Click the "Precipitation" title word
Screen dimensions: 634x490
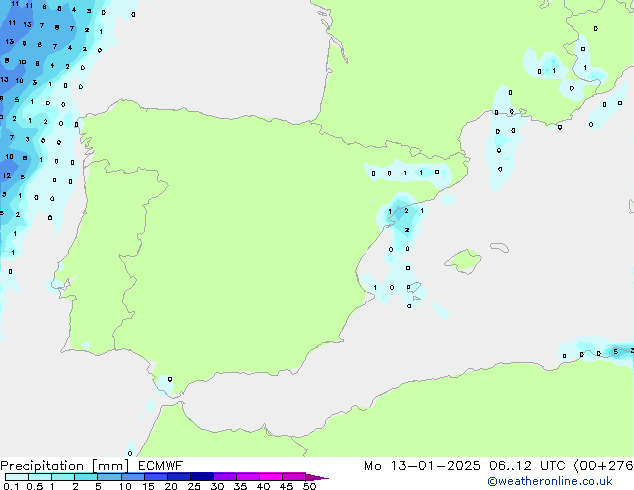pyautogui.click(x=42, y=466)
